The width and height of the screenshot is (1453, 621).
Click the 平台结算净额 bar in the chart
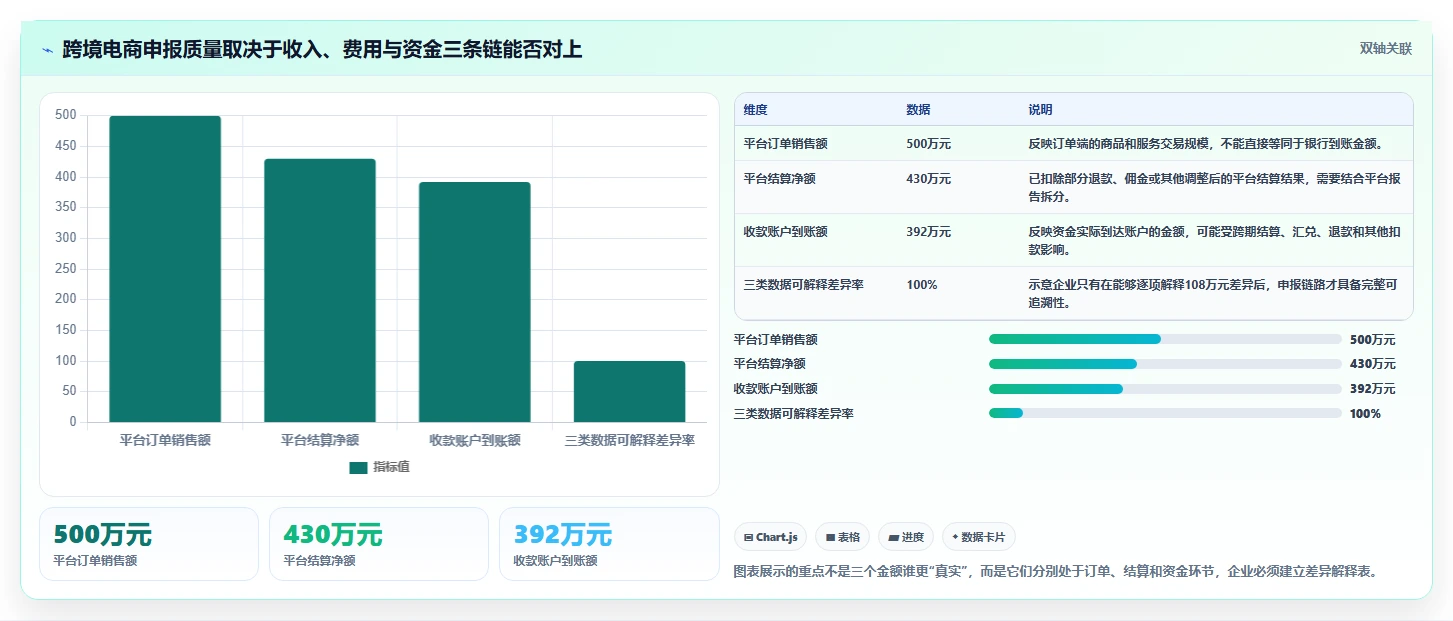[320, 290]
